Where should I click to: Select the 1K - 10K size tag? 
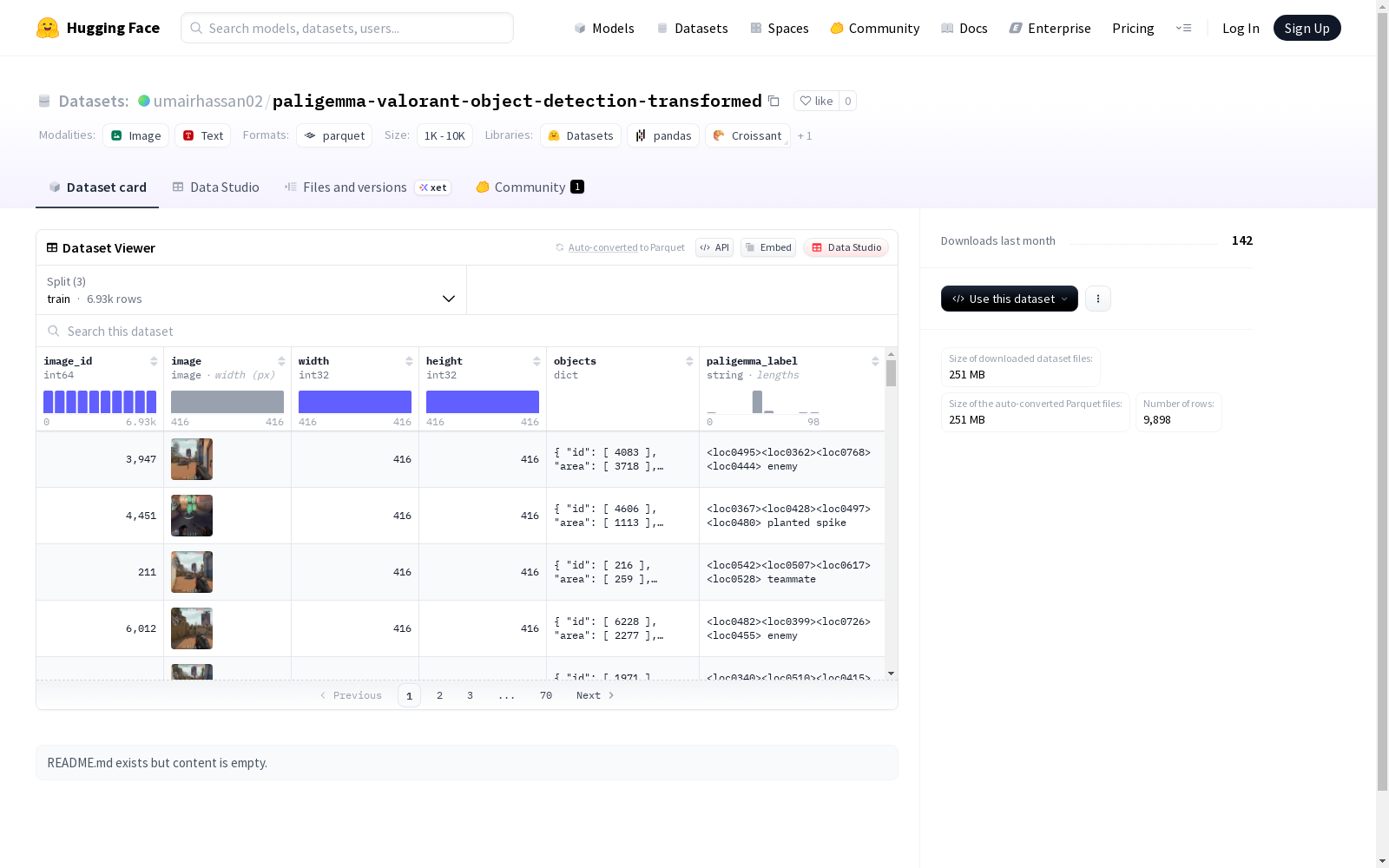(x=444, y=135)
